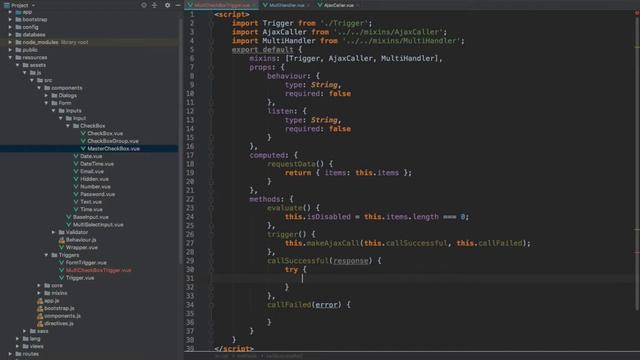
Task: Click 'export default' text on line 5
Action: (262, 49)
